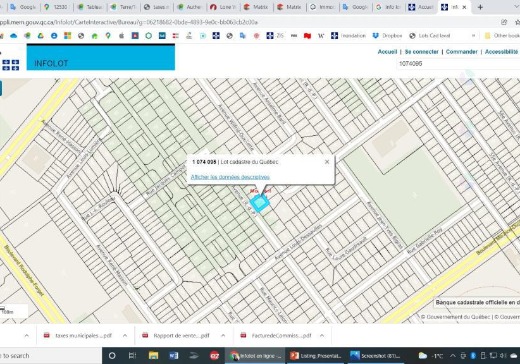The height and width of the screenshot is (364, 520).
Task: Switch to the Chrome 'Infolot en ligne' taskbar window
Action: pyautogui.click(x=256, y=356)
